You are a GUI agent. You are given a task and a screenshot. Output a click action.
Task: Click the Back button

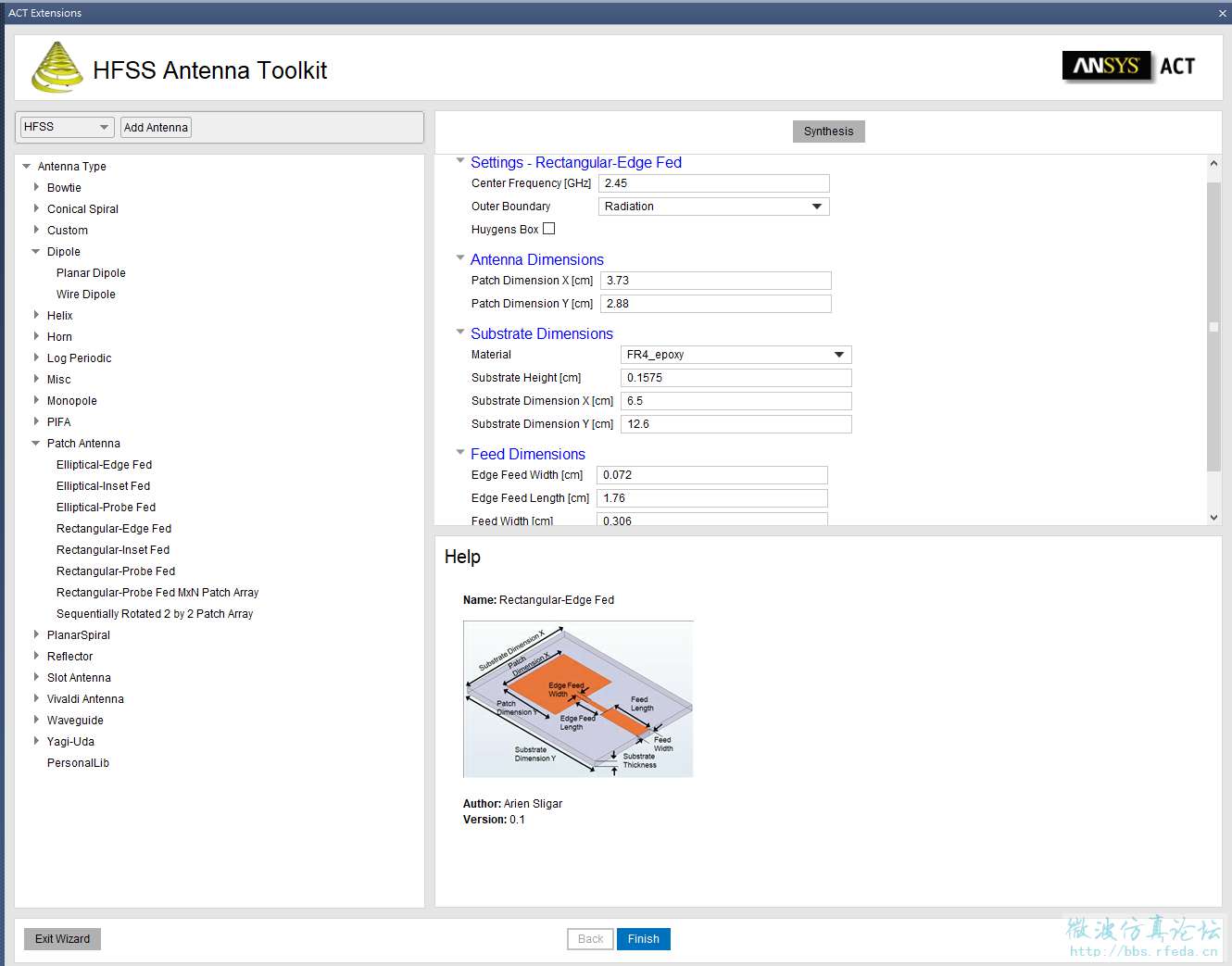(x=590, y=939)
